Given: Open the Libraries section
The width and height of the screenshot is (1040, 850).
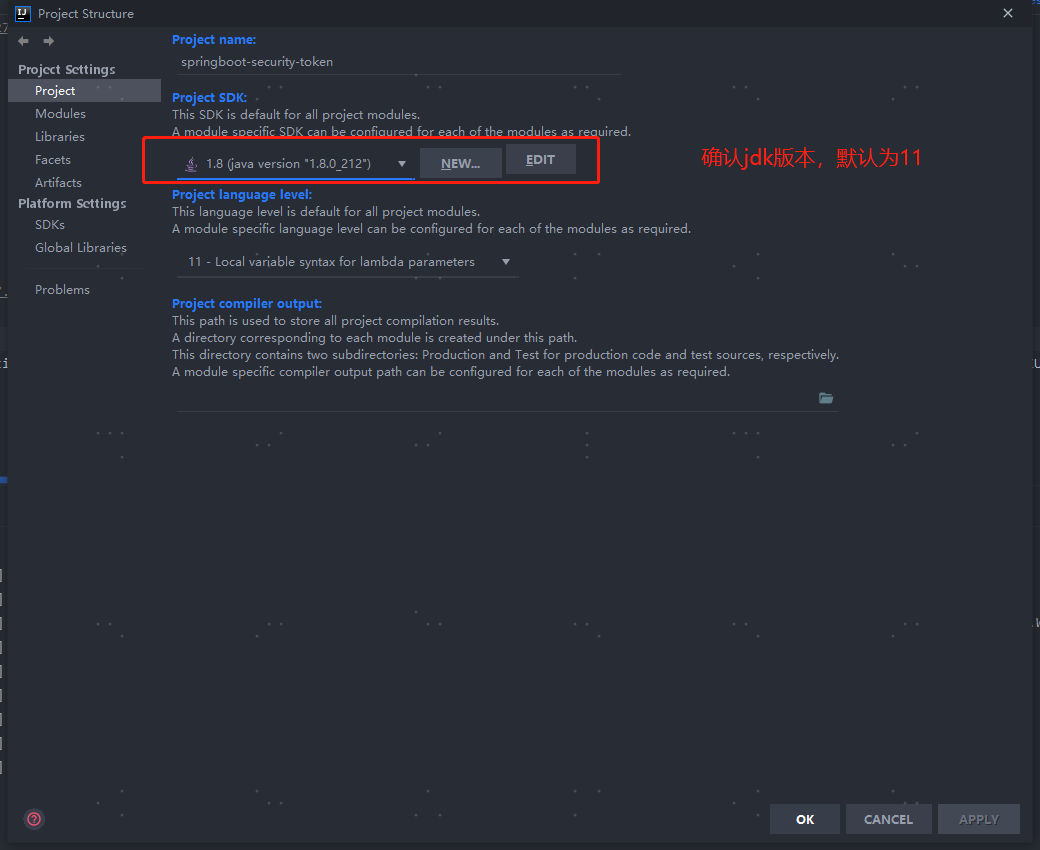Looking at the screenshot, I should tap(60, 137).
